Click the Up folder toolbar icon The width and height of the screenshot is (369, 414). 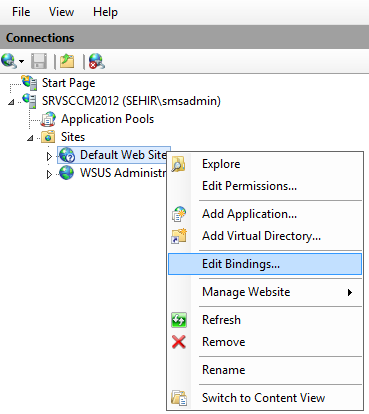tap(67, 61)
